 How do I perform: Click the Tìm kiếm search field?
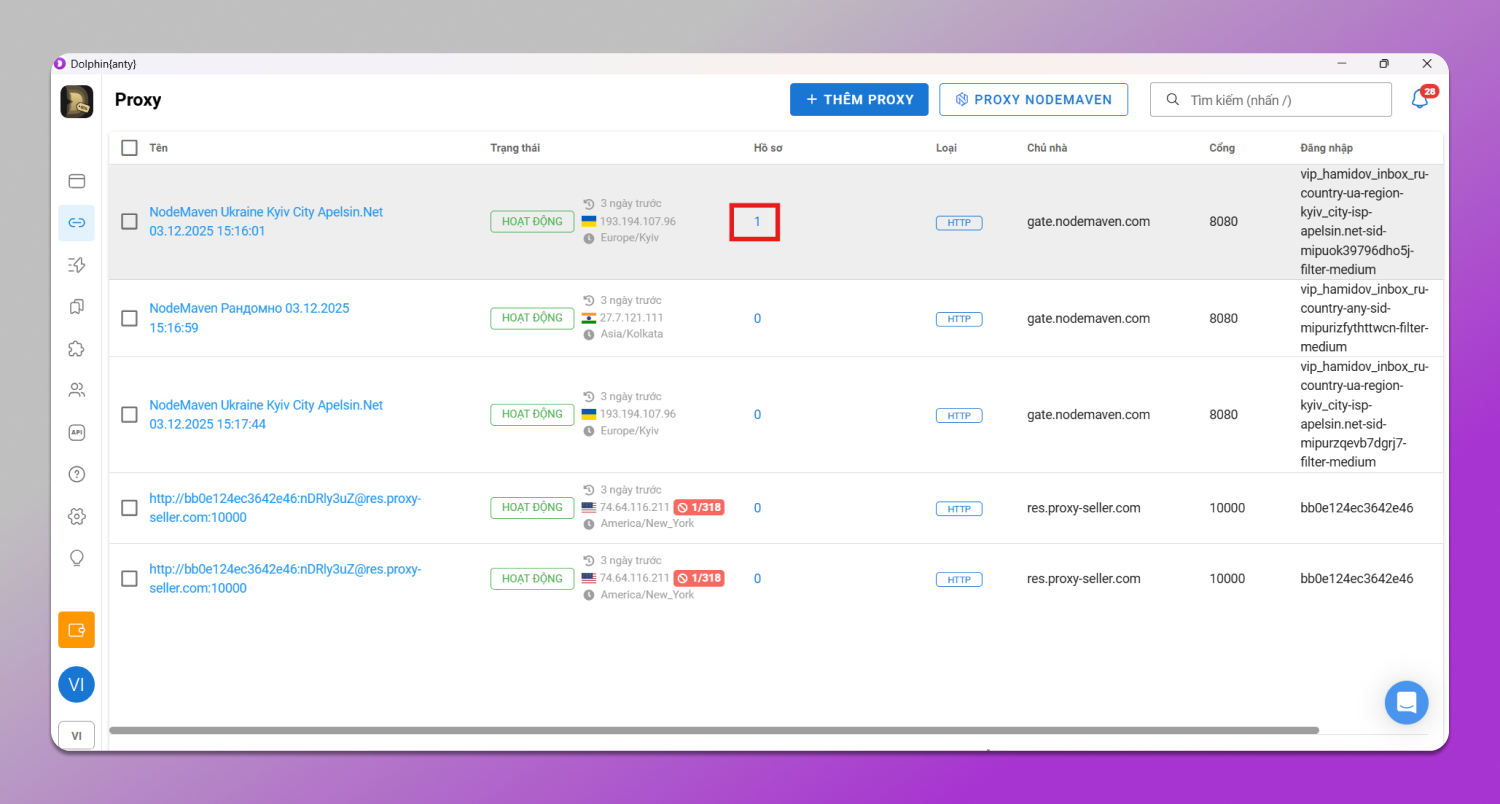[1280, 100]
